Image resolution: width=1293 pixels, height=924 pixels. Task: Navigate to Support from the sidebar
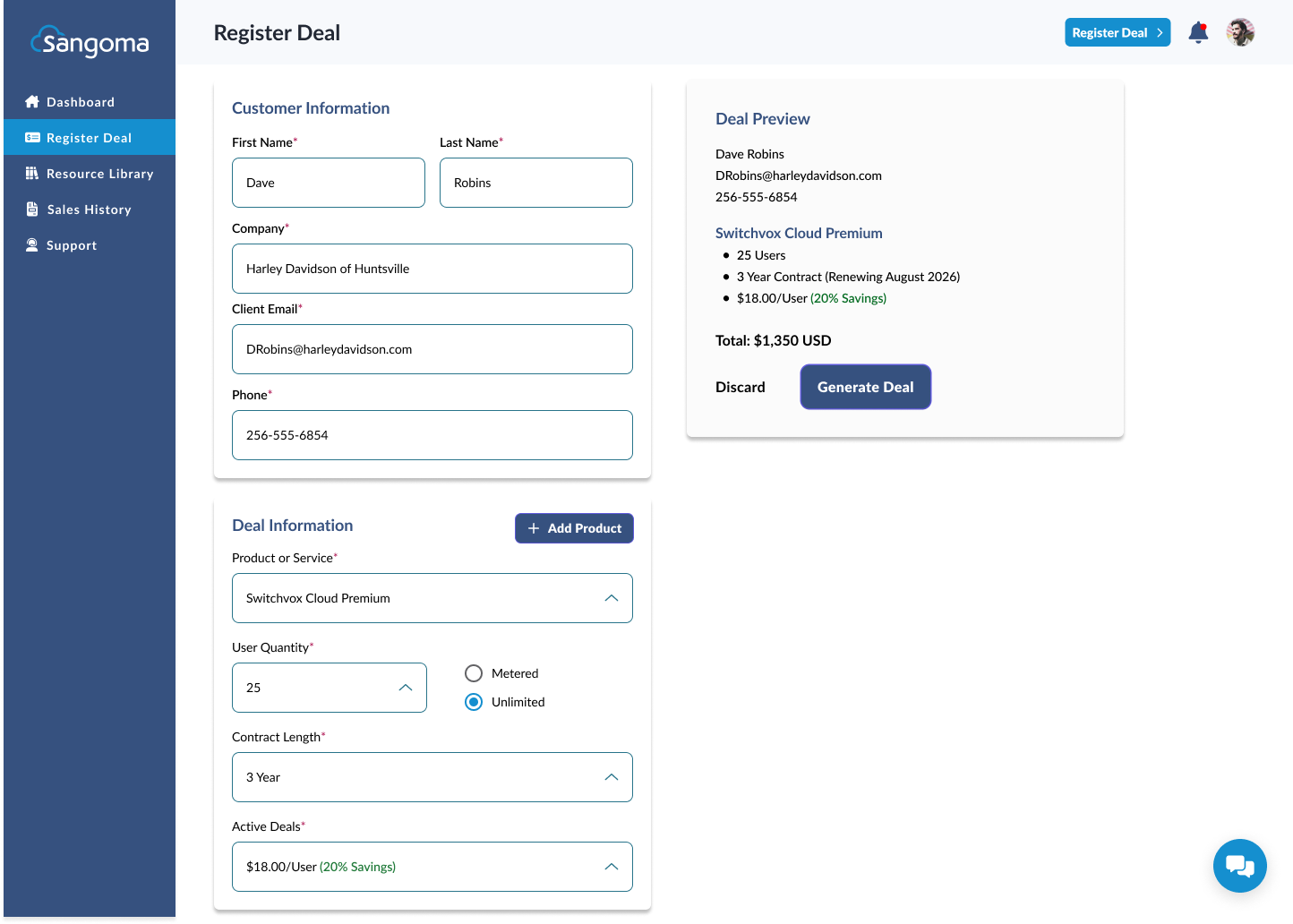[72, 244]
